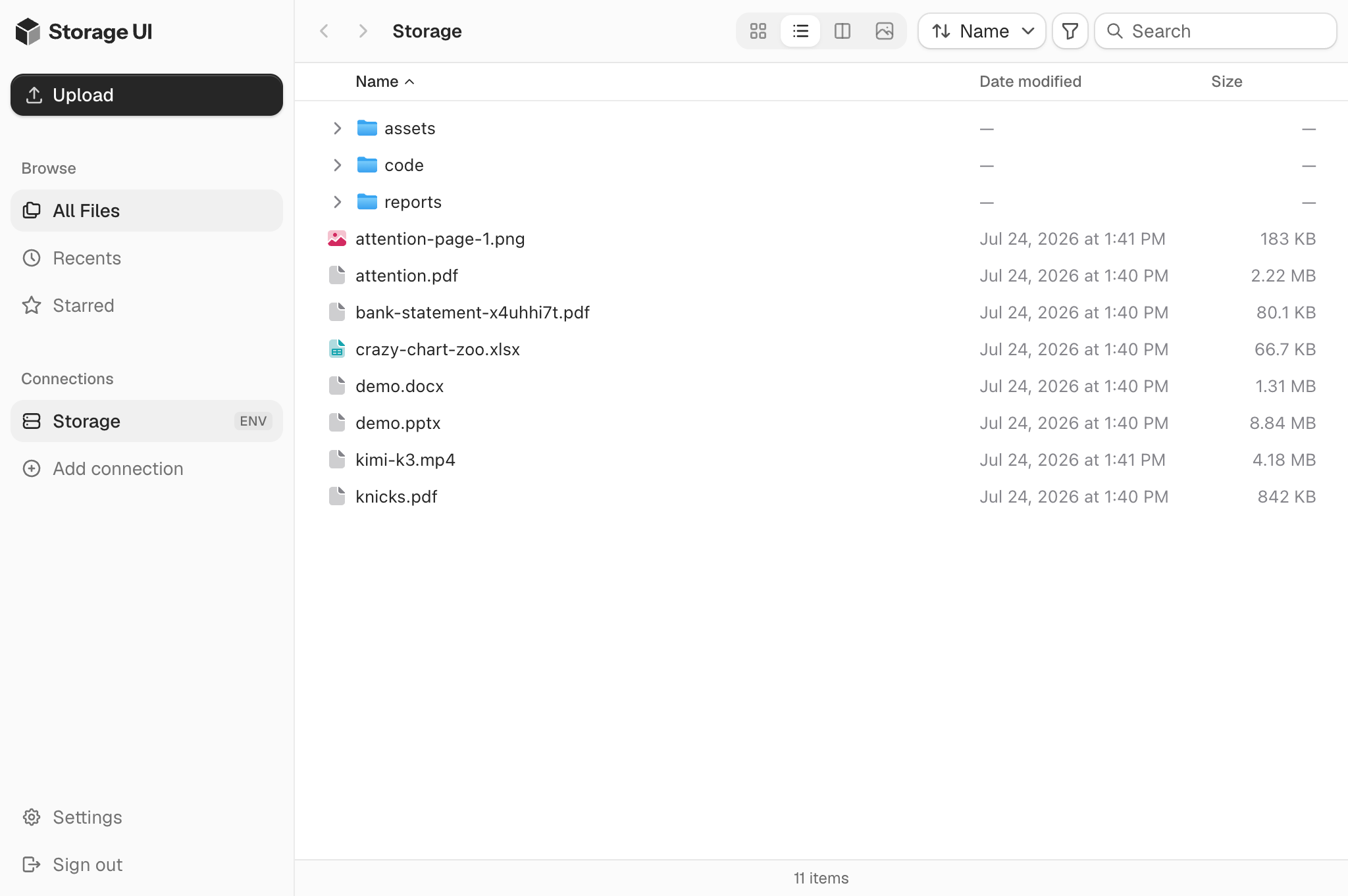Click the 2.22 MB size of attention.pdf
This screenshot has height=896, width=1348.
1283,276
